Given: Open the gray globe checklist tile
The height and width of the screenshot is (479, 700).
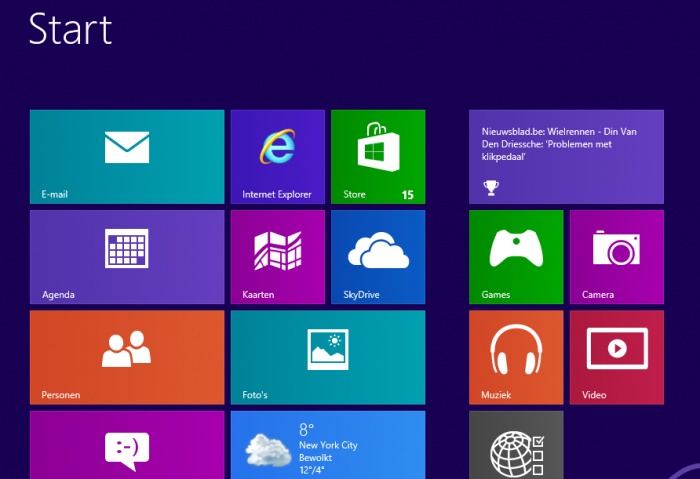Looking at the screenshot, I should point(516,445).
